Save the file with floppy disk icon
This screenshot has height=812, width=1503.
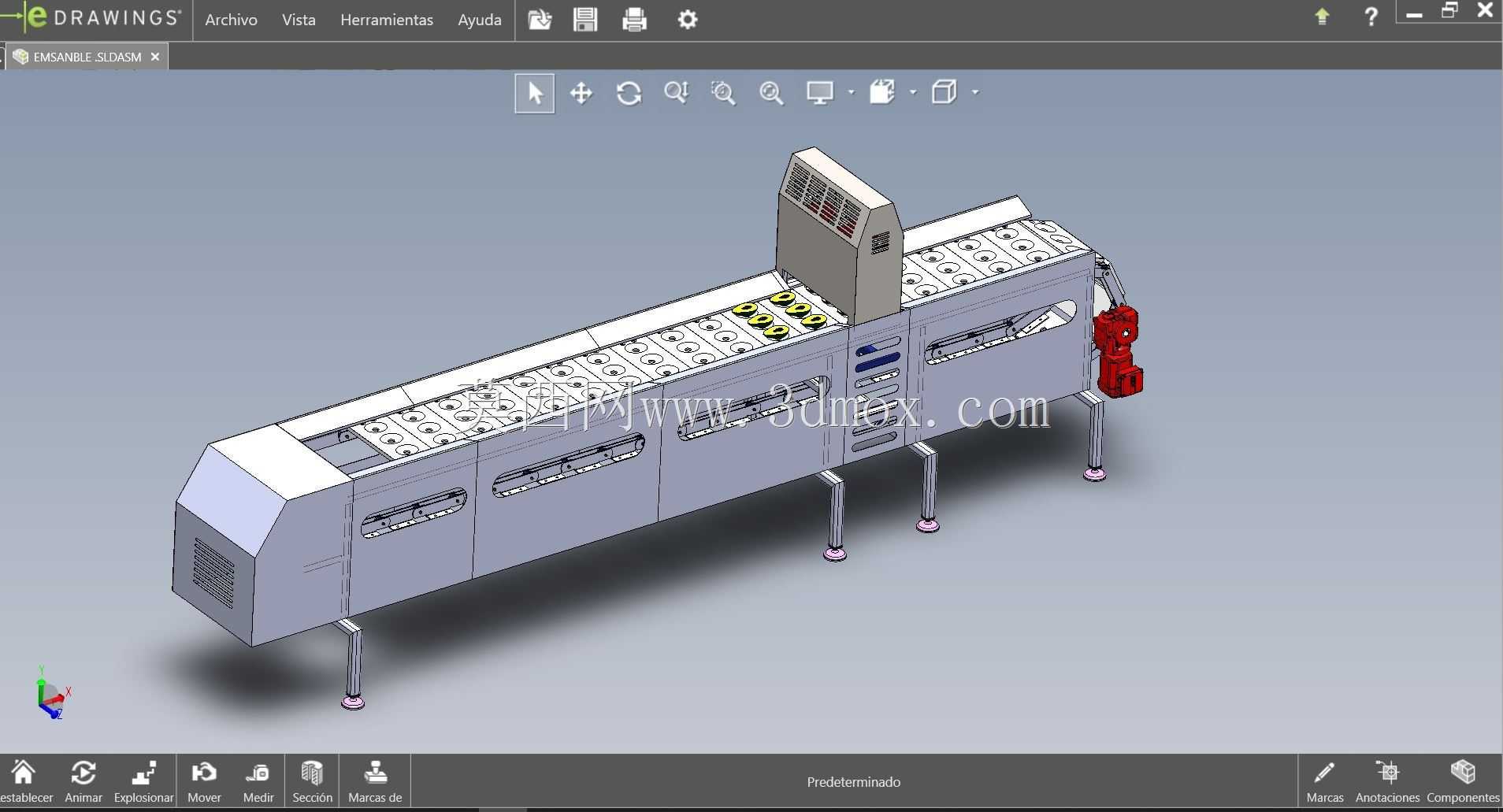click(x=585, y=20)
